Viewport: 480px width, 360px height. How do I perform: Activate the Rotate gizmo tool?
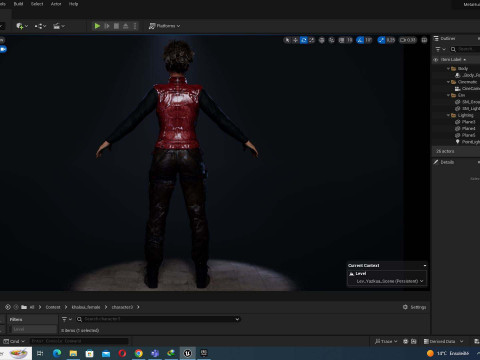(x=304, y=40)
